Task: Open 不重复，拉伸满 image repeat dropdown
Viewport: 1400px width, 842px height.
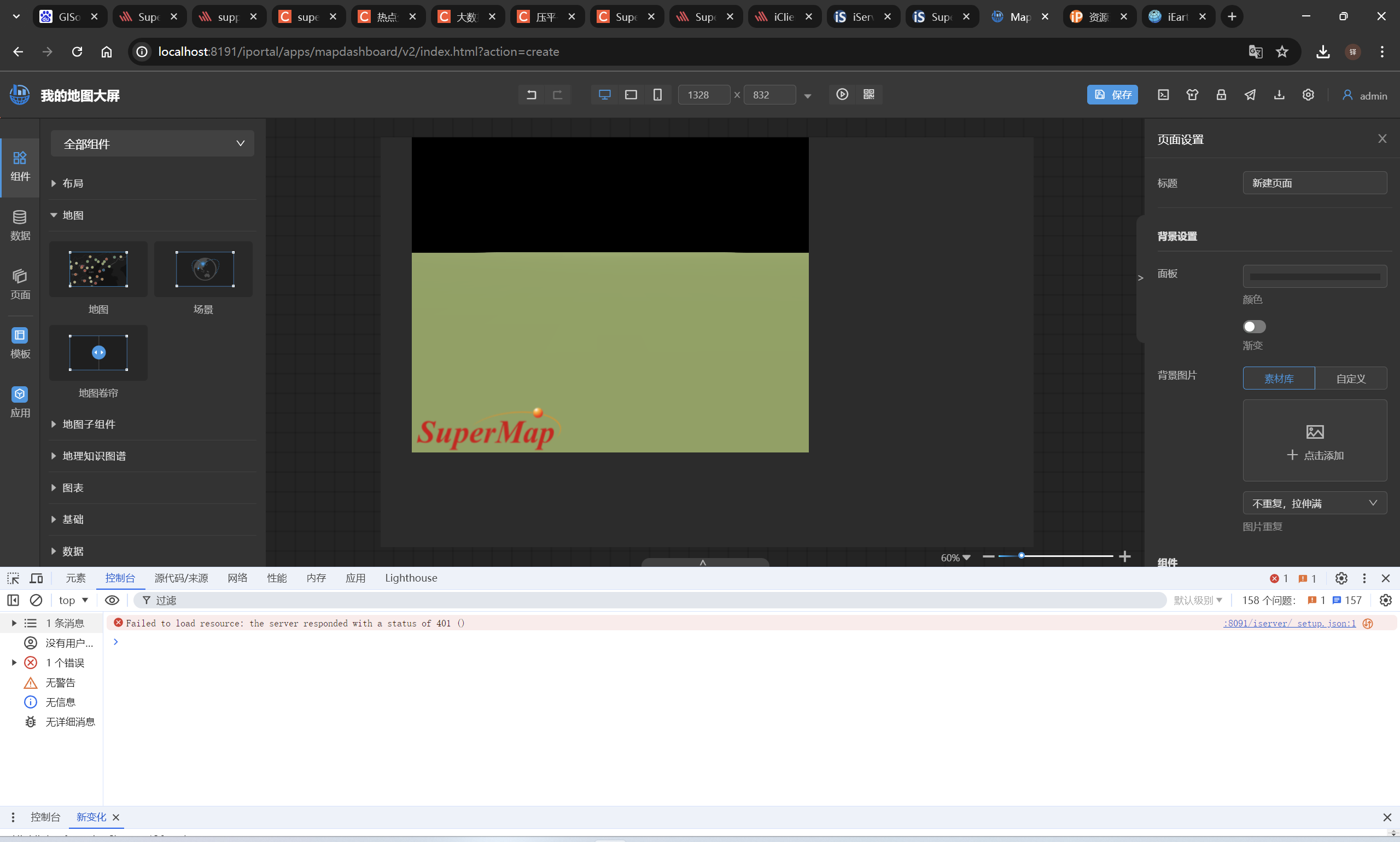Action: coord(1314,503)
